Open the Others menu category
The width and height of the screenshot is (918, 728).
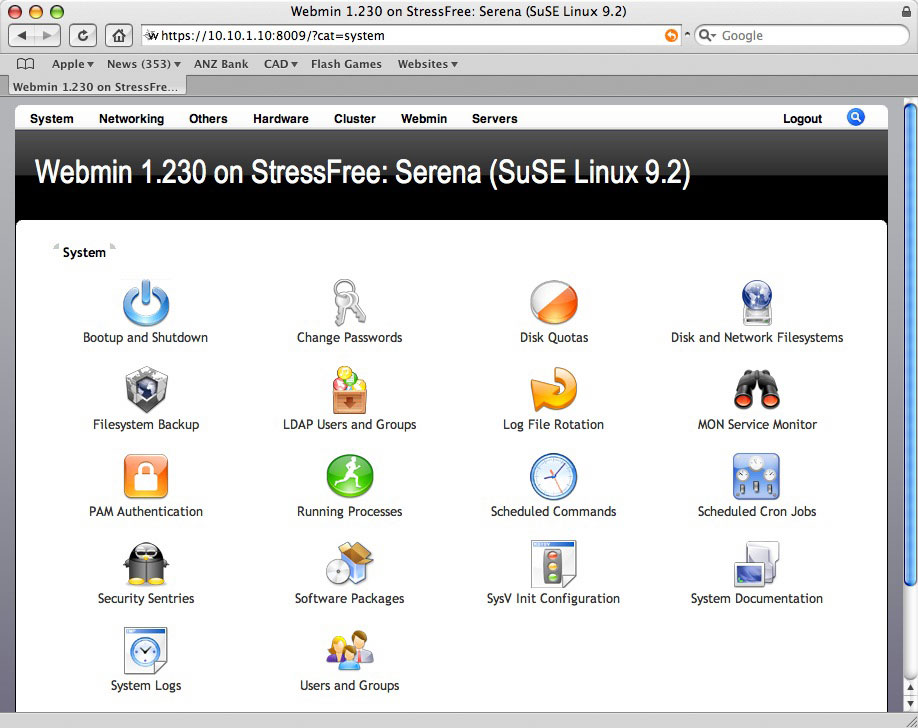[208, 118]
